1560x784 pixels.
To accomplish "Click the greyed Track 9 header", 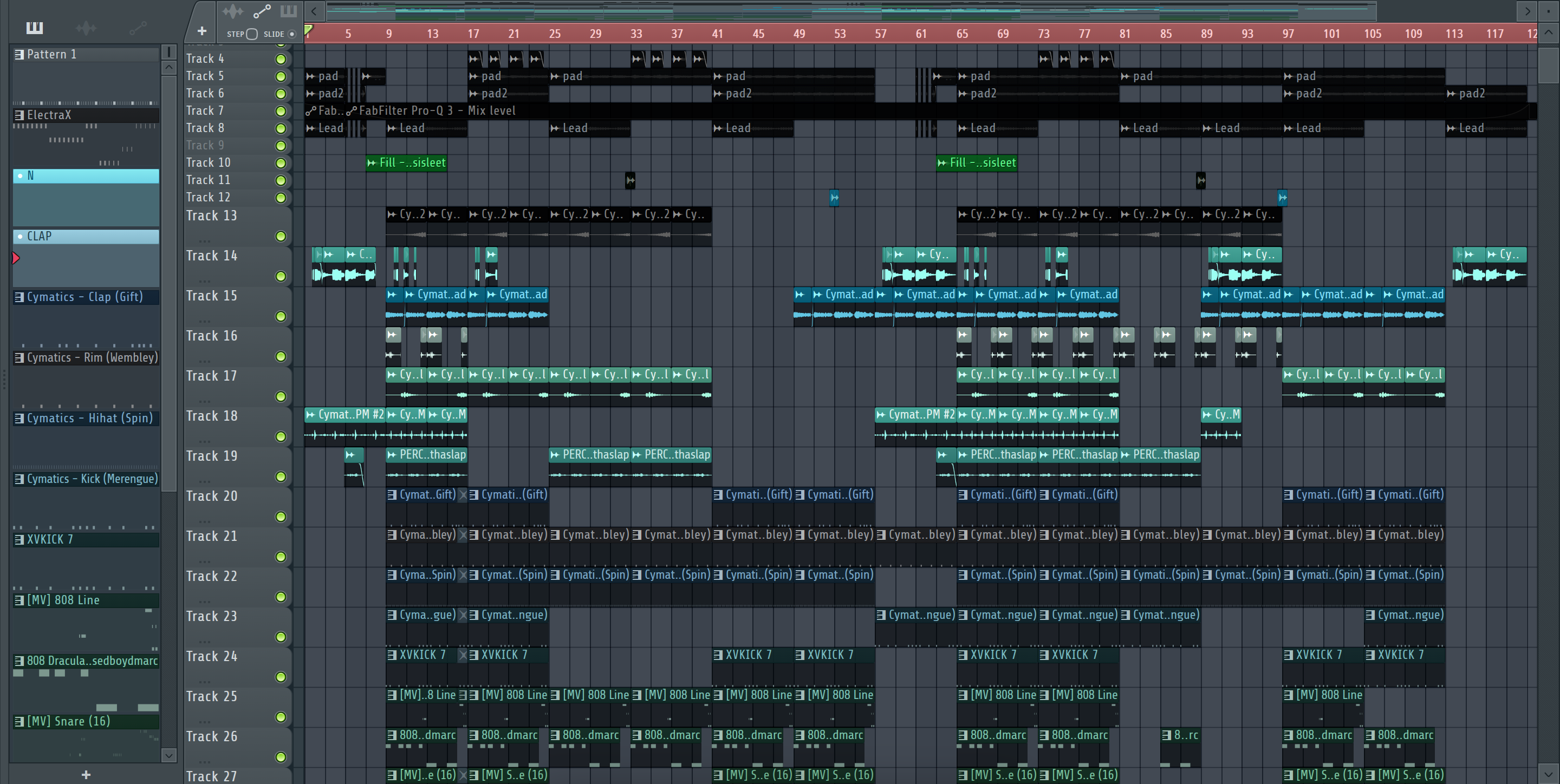I will (x=205, y=145).
